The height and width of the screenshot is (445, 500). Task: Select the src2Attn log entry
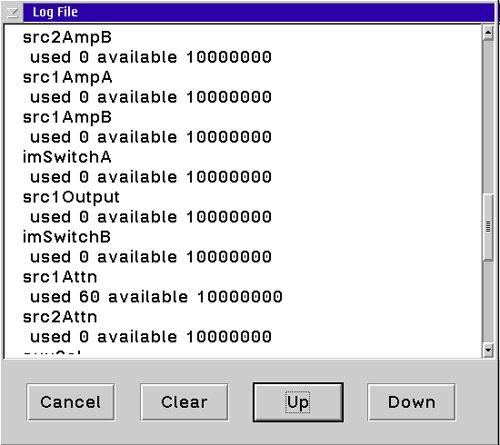(60, 317)
